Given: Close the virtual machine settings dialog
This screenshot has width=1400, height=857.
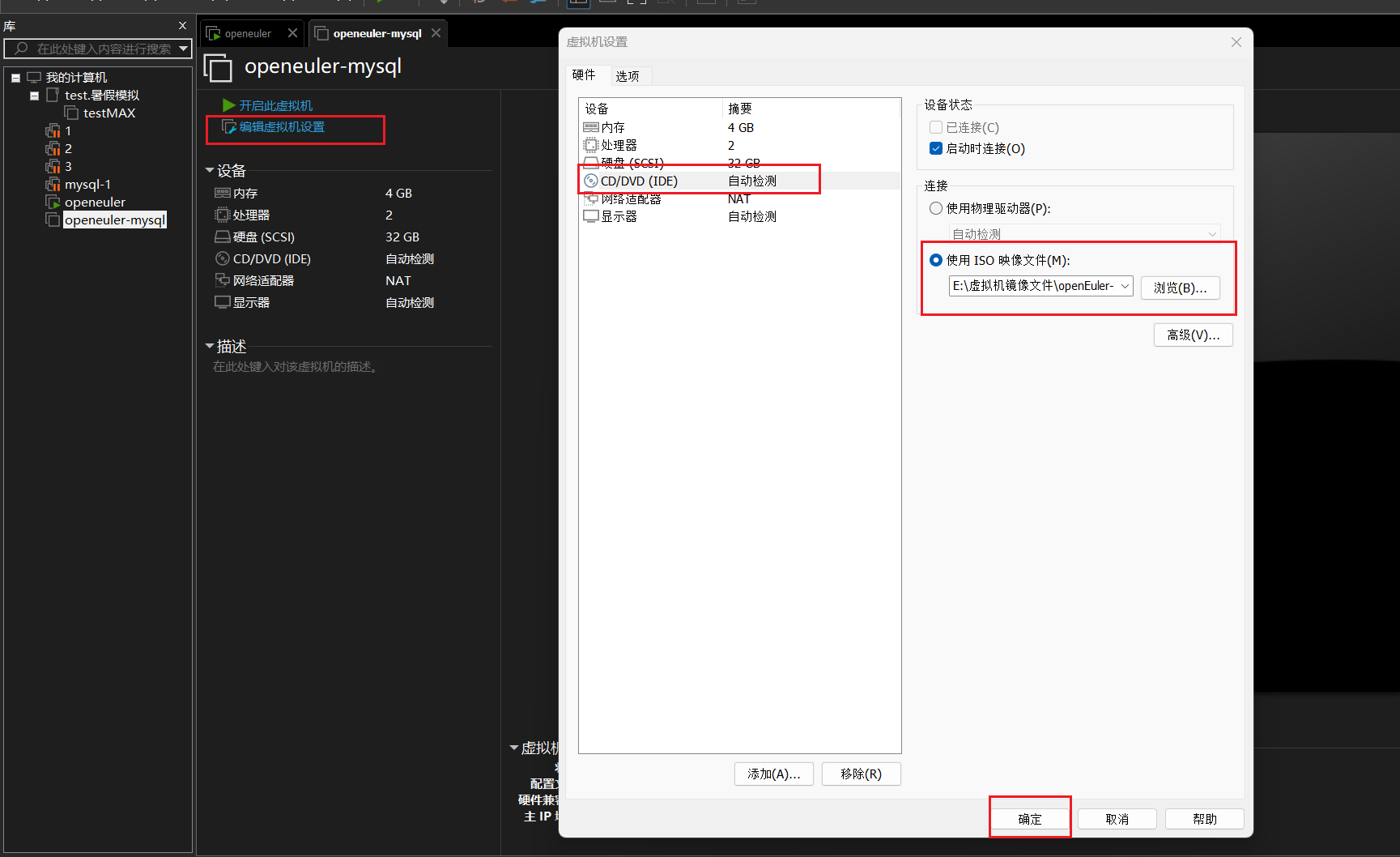Looking at the screenshot, I should click(1236, 42).
